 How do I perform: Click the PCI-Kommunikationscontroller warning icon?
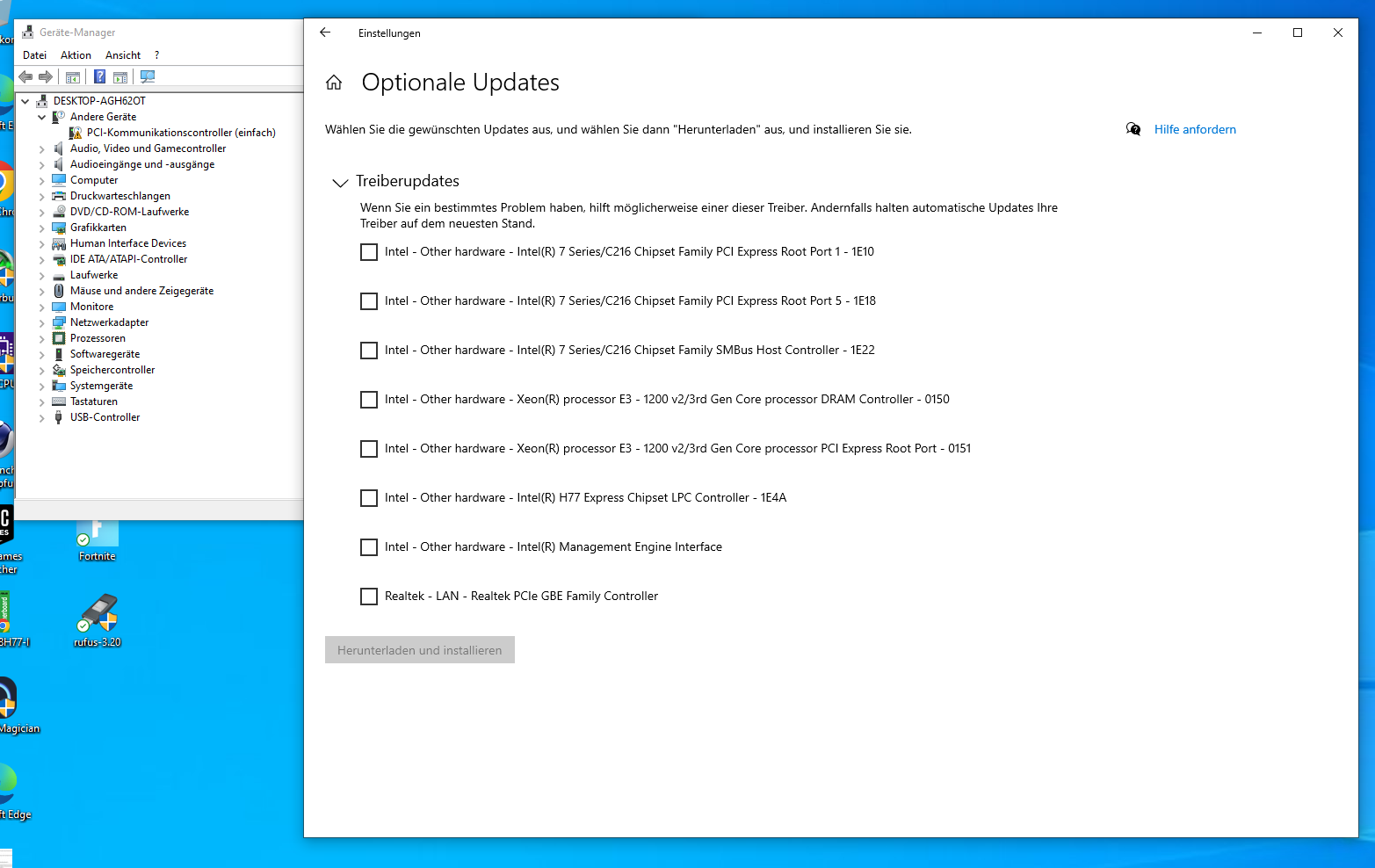(x=76, y=133)
